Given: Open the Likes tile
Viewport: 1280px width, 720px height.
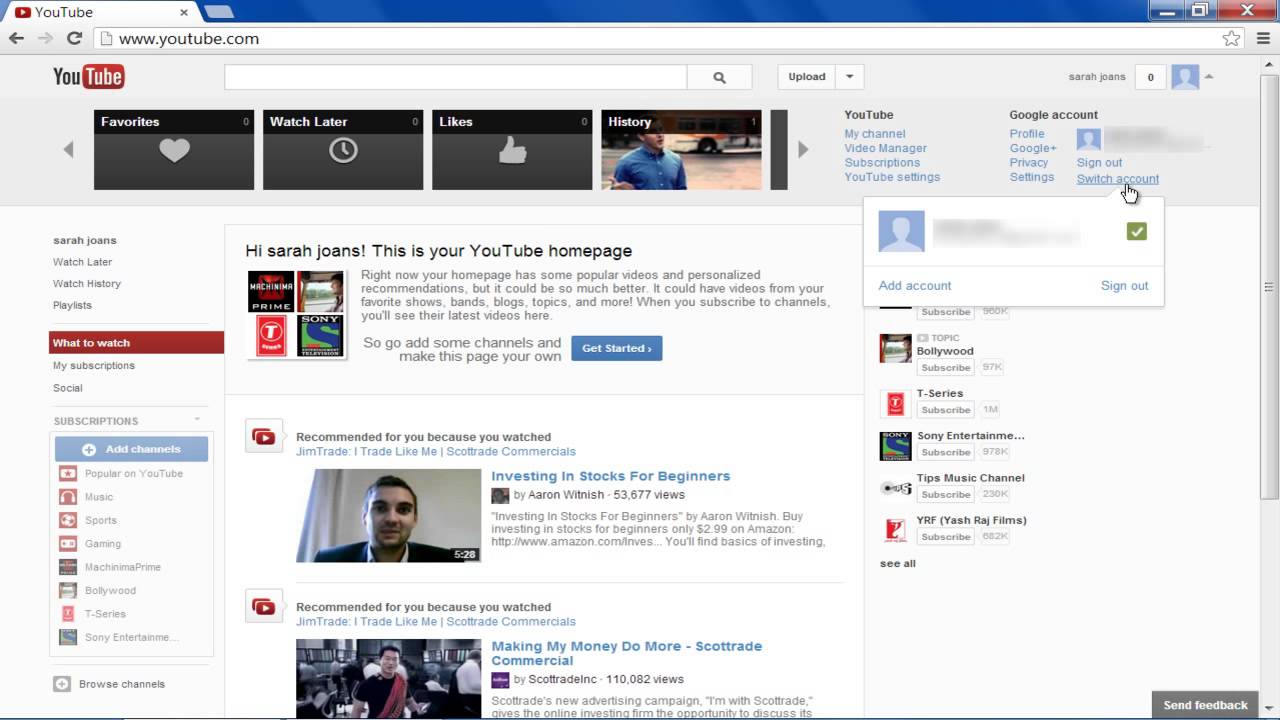Looking at the screenshot, I should point(512,150).
